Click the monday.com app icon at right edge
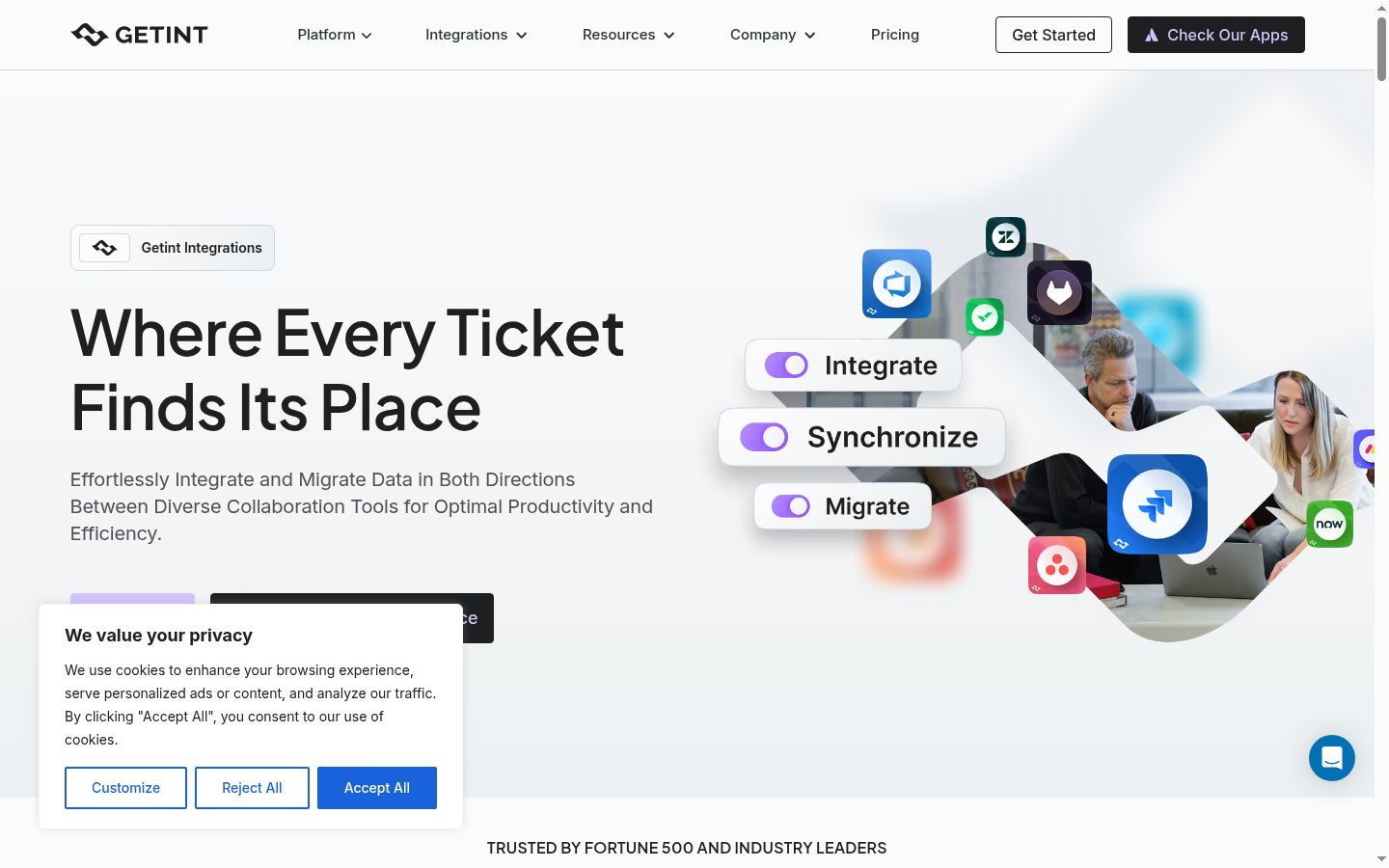Image resolution: width=1389 pixels, height=868 pixels. pyautogui.click(x=1365, y=448)
